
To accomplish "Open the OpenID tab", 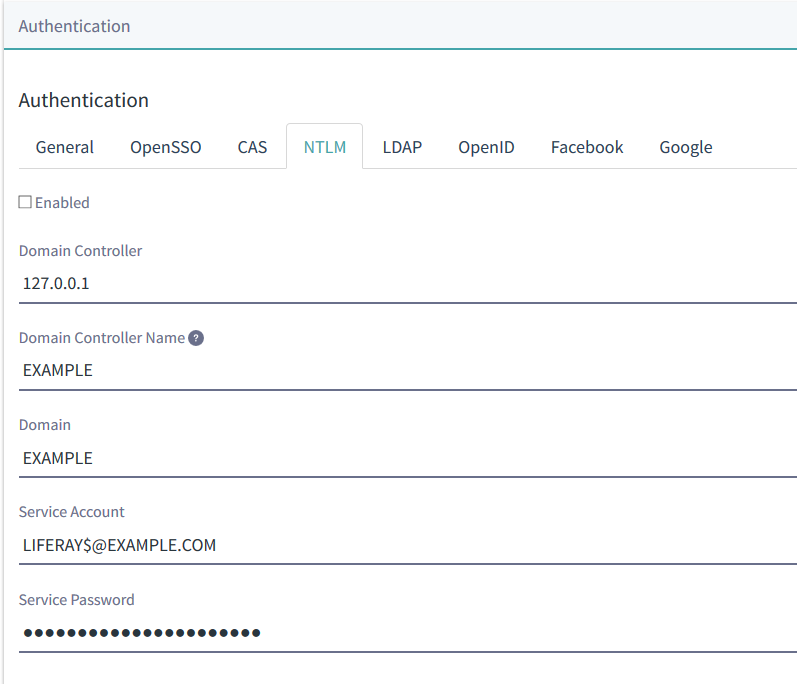I will tap(486, 147).
